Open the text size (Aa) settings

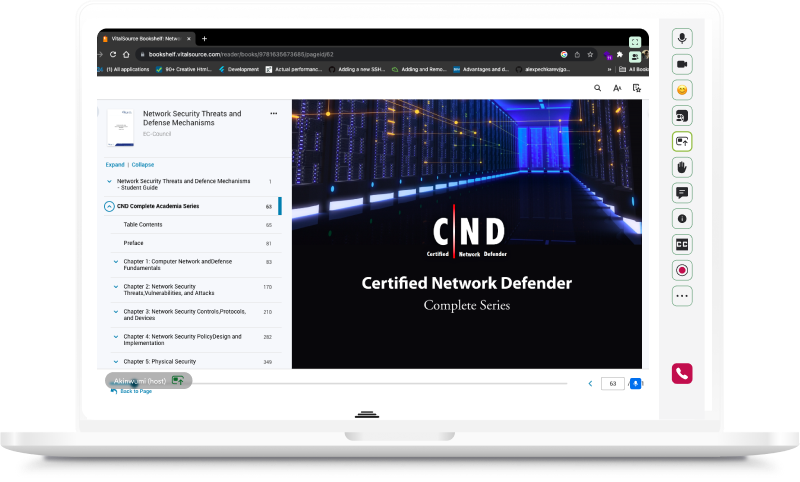point(617,88)
